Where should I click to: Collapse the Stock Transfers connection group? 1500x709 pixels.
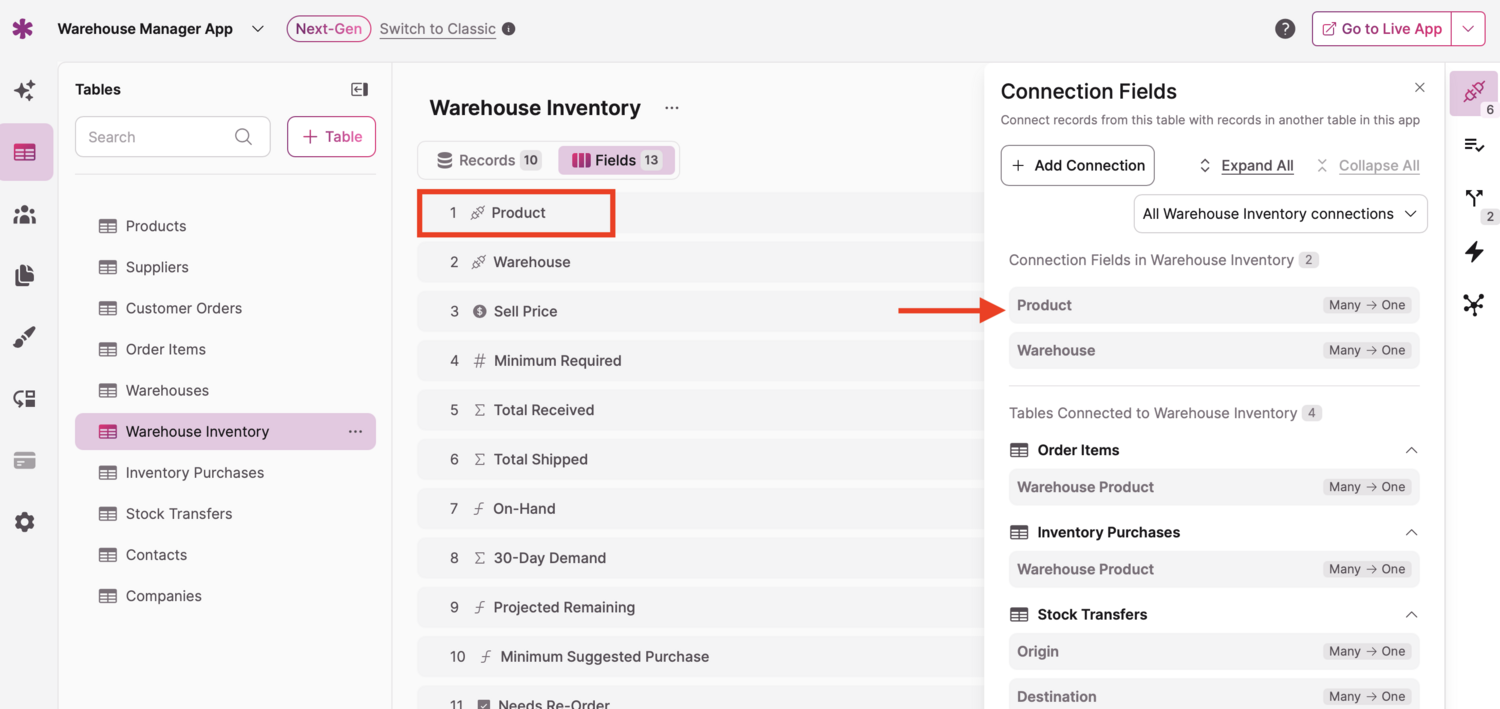tap(1411, 614)
